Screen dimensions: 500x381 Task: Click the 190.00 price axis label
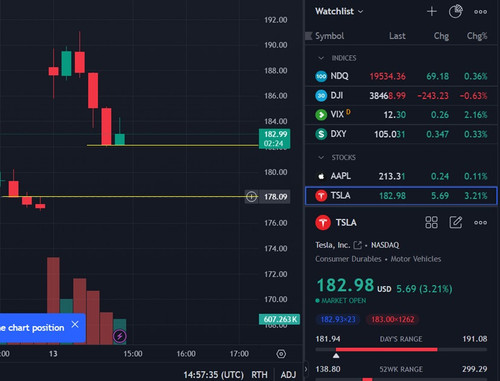276,45
